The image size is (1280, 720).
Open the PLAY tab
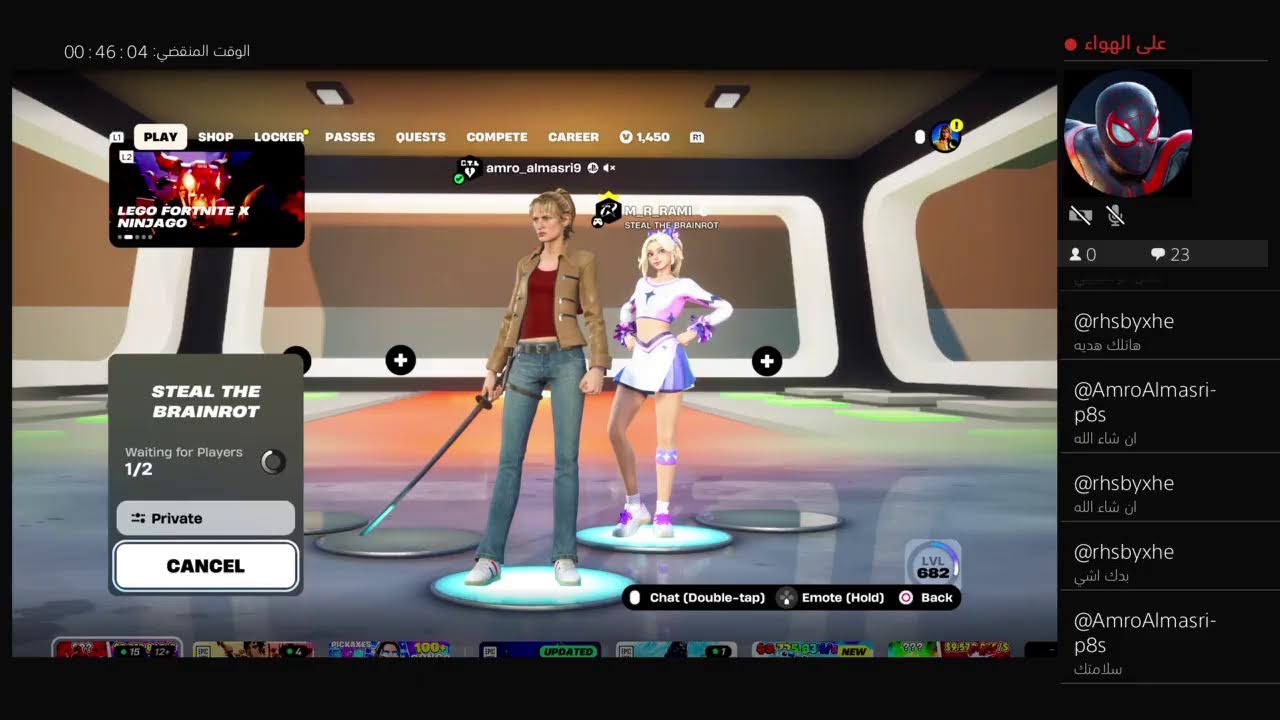tap(160, 137)
